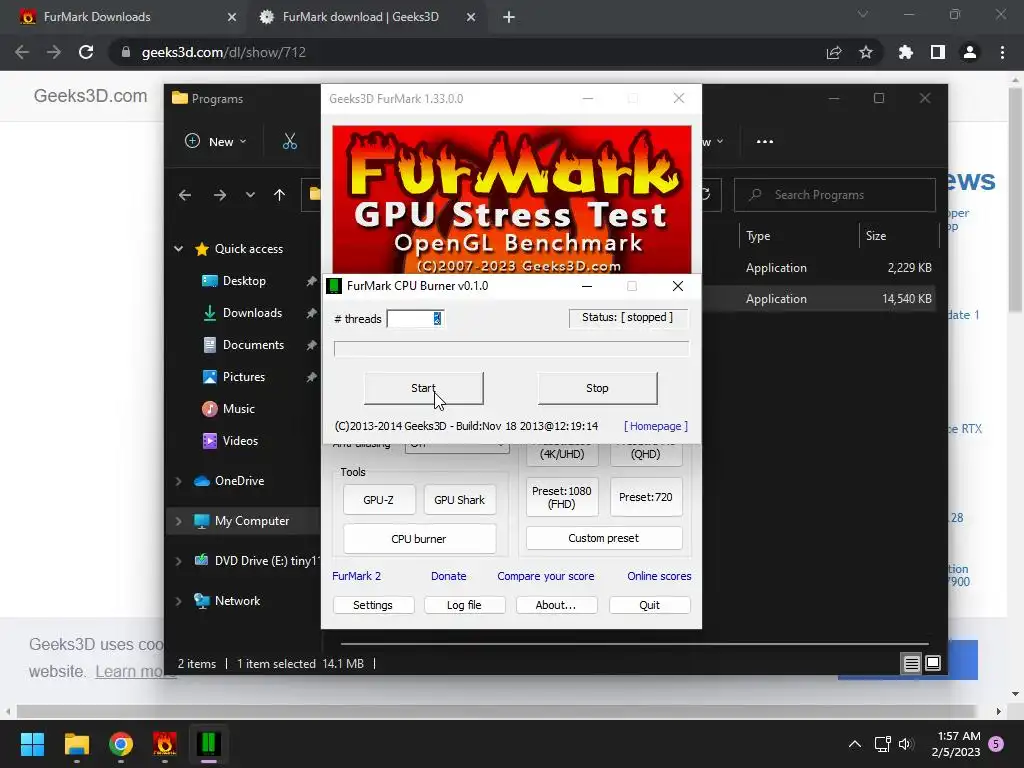Quit FurMark

click(649, 605)
